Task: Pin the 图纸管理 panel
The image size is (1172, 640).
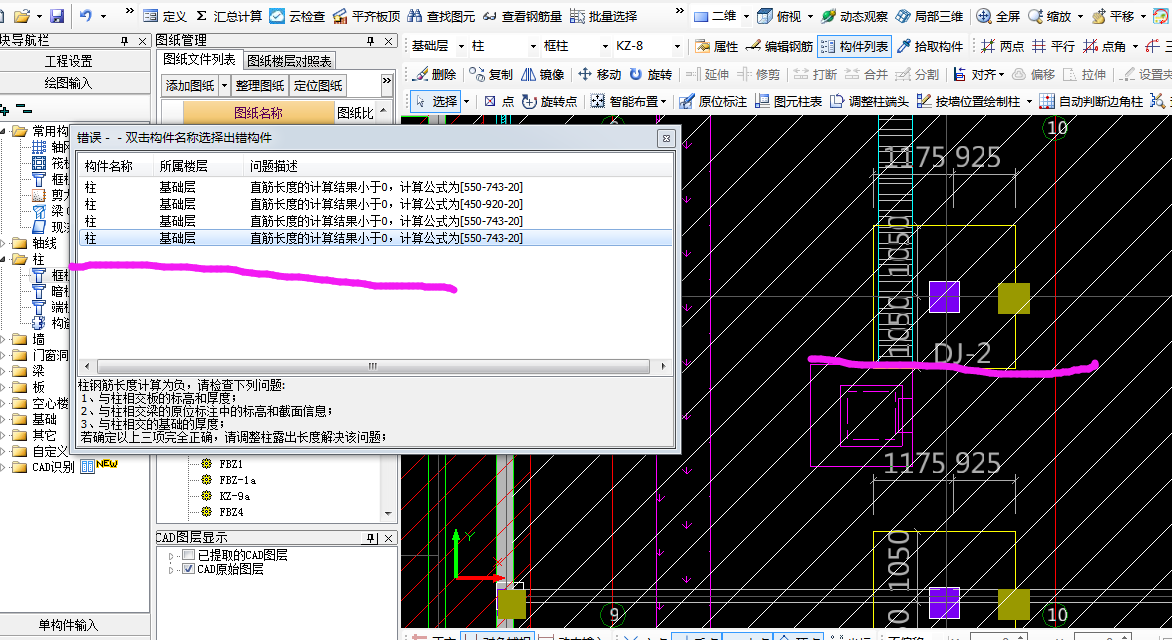Action: [371, 41]
